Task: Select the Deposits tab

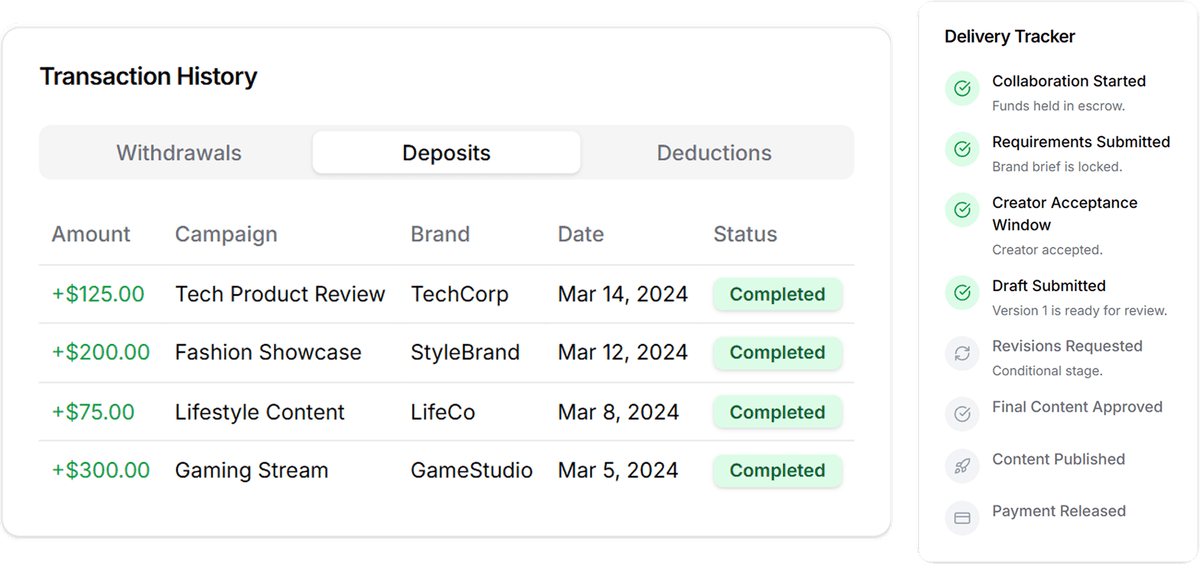Action: [446, 153]
